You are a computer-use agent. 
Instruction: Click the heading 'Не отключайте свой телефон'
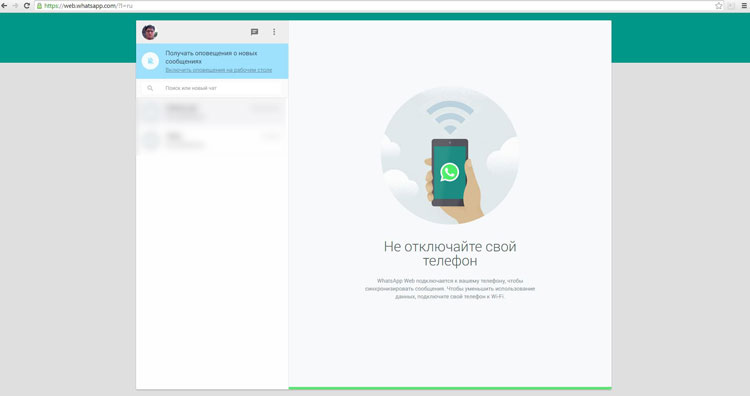pos(450,253)
